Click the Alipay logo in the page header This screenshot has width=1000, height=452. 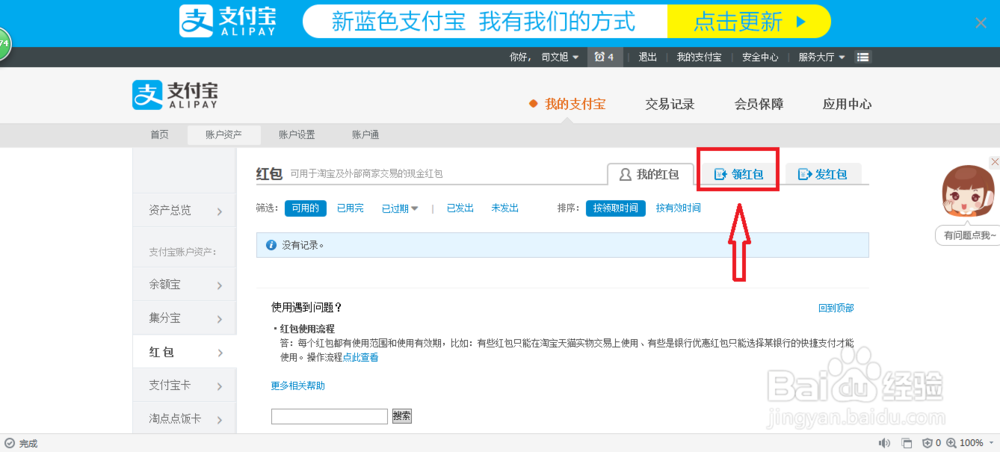pyautogui.click(x=175, y=96)
